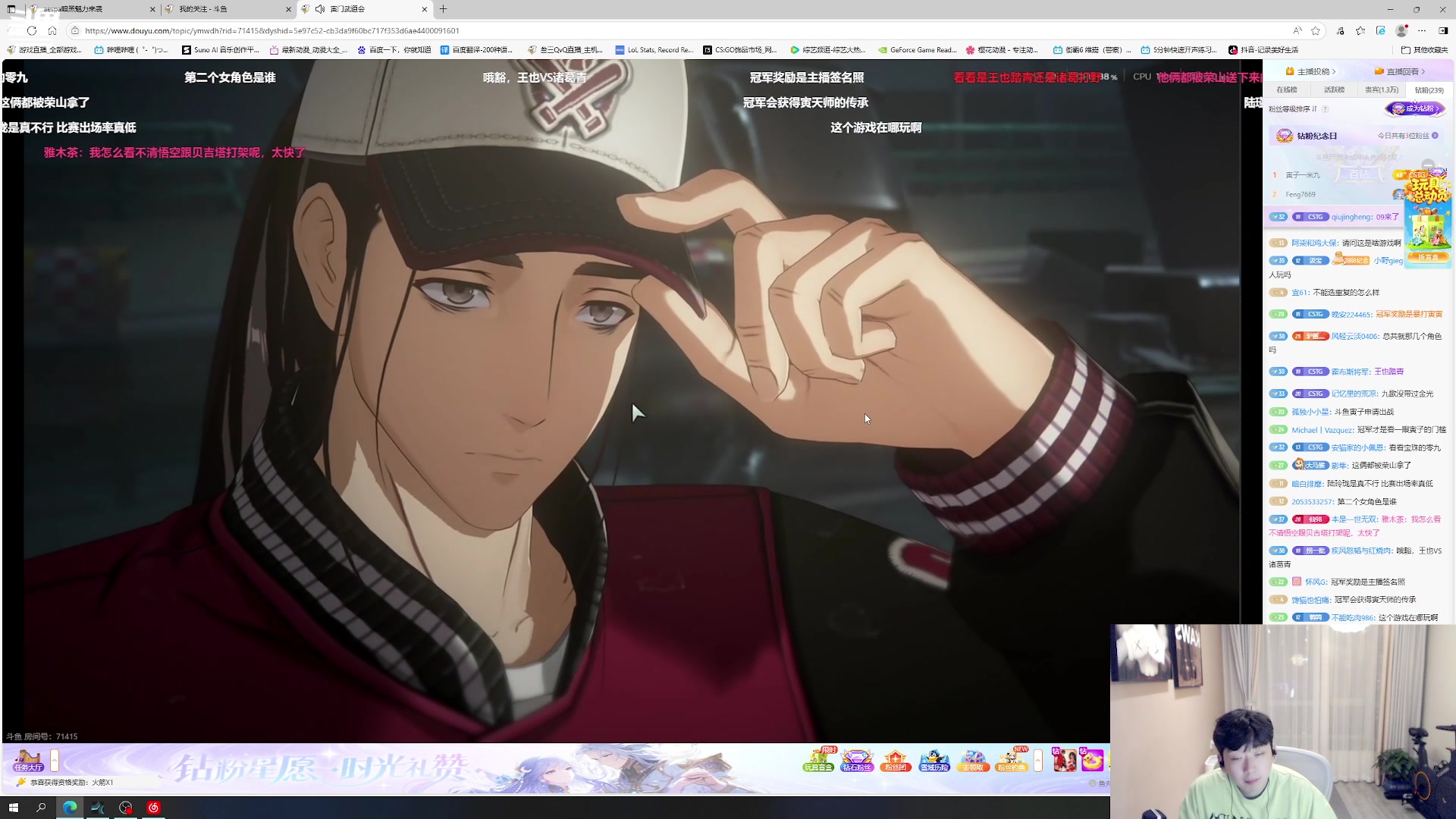The height and width of the screenshot is (819, 1456).
Task: Click chat username 2053533257
Action: 1312,502
